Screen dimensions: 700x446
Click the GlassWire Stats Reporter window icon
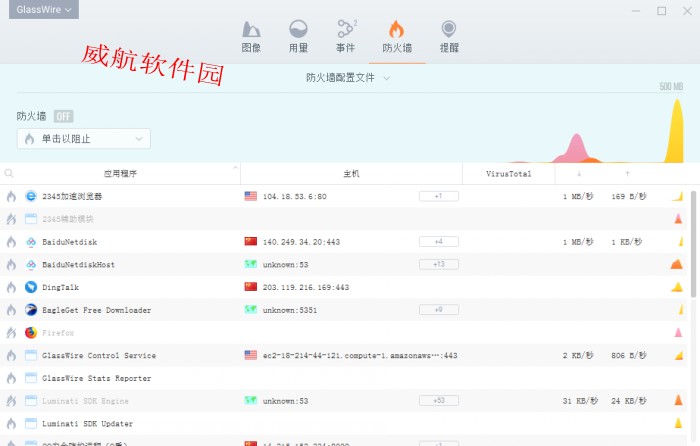tap(31, 378)
